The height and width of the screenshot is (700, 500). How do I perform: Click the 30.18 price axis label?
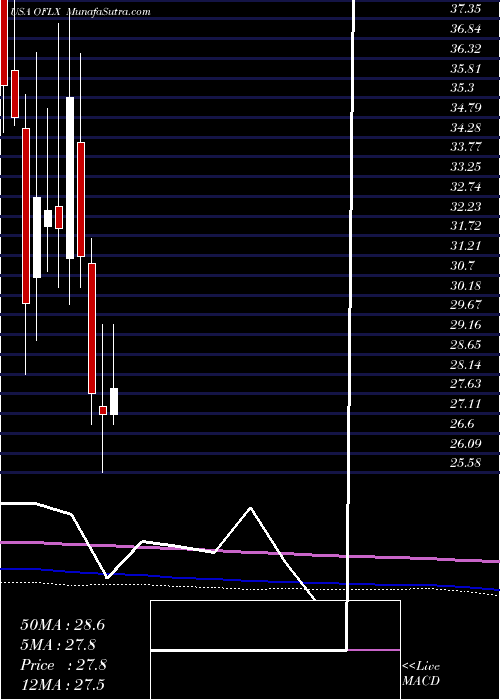[x=466, y=286]
